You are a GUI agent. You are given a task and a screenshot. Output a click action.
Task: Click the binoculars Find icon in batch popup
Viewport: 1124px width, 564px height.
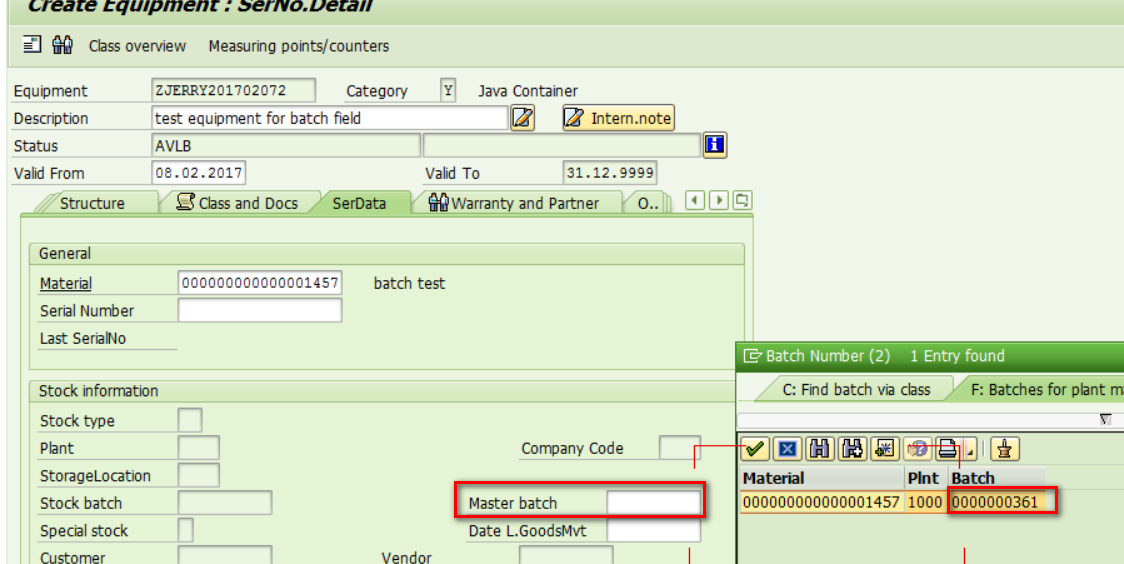[x=819, y=449]
